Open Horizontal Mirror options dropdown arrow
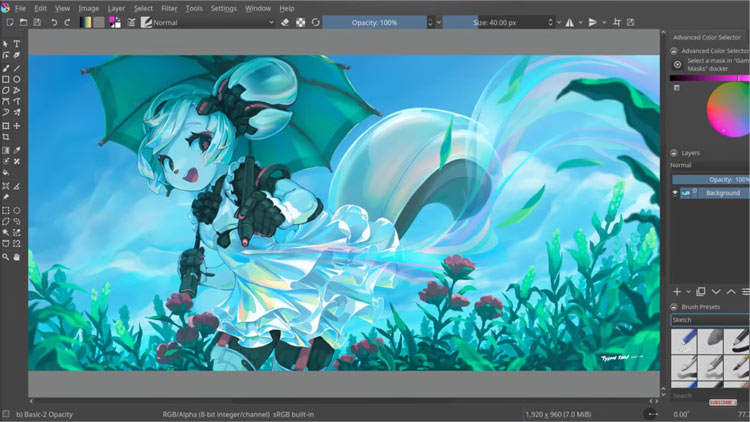Screen dimensions: 750x422 581,22
